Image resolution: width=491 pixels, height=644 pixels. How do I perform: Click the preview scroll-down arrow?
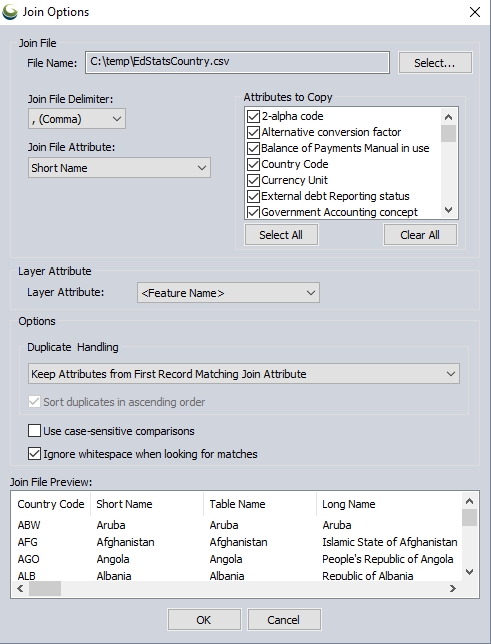tap(470, 572)
